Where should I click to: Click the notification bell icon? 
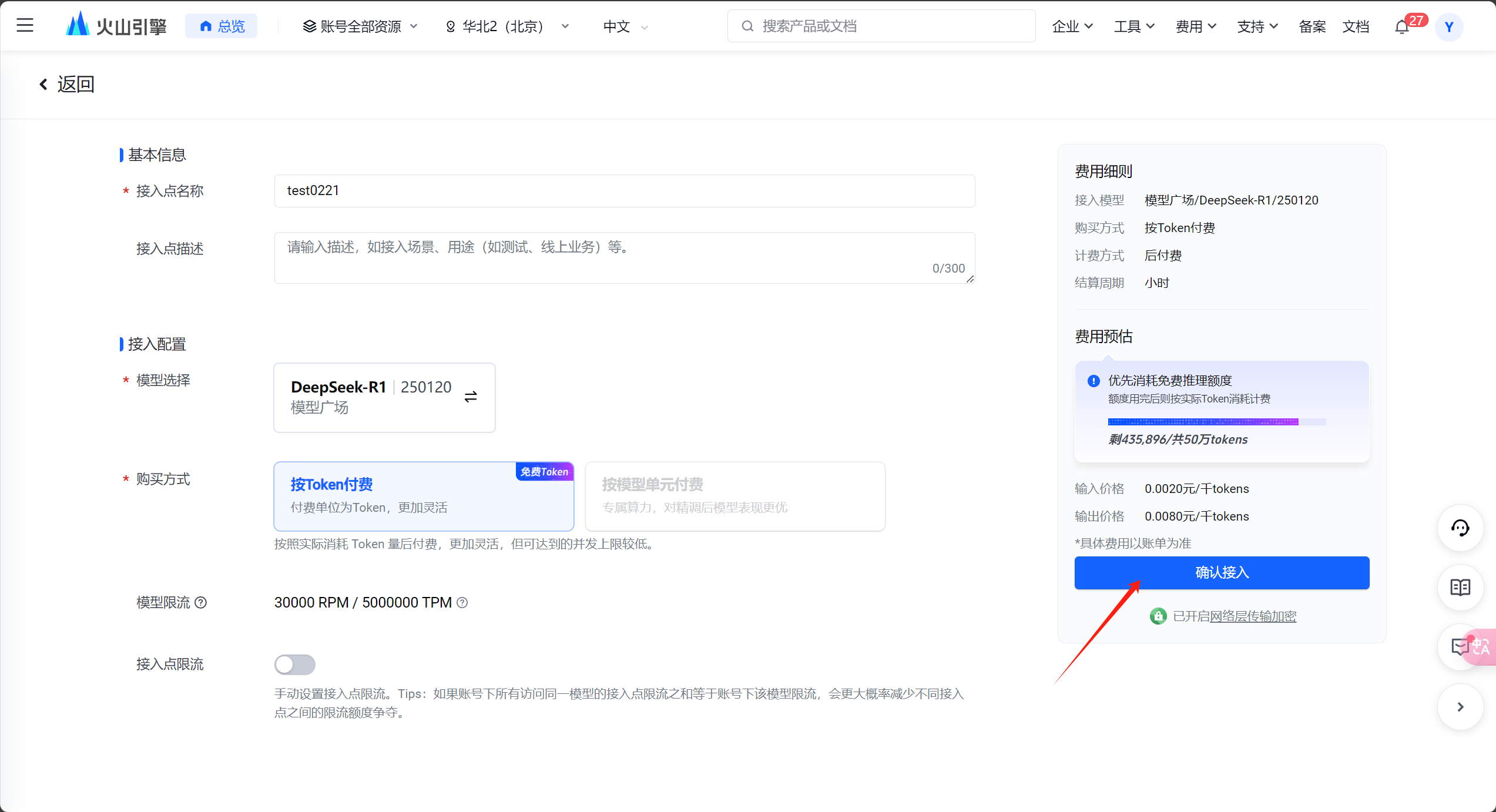pos(1402,27)
